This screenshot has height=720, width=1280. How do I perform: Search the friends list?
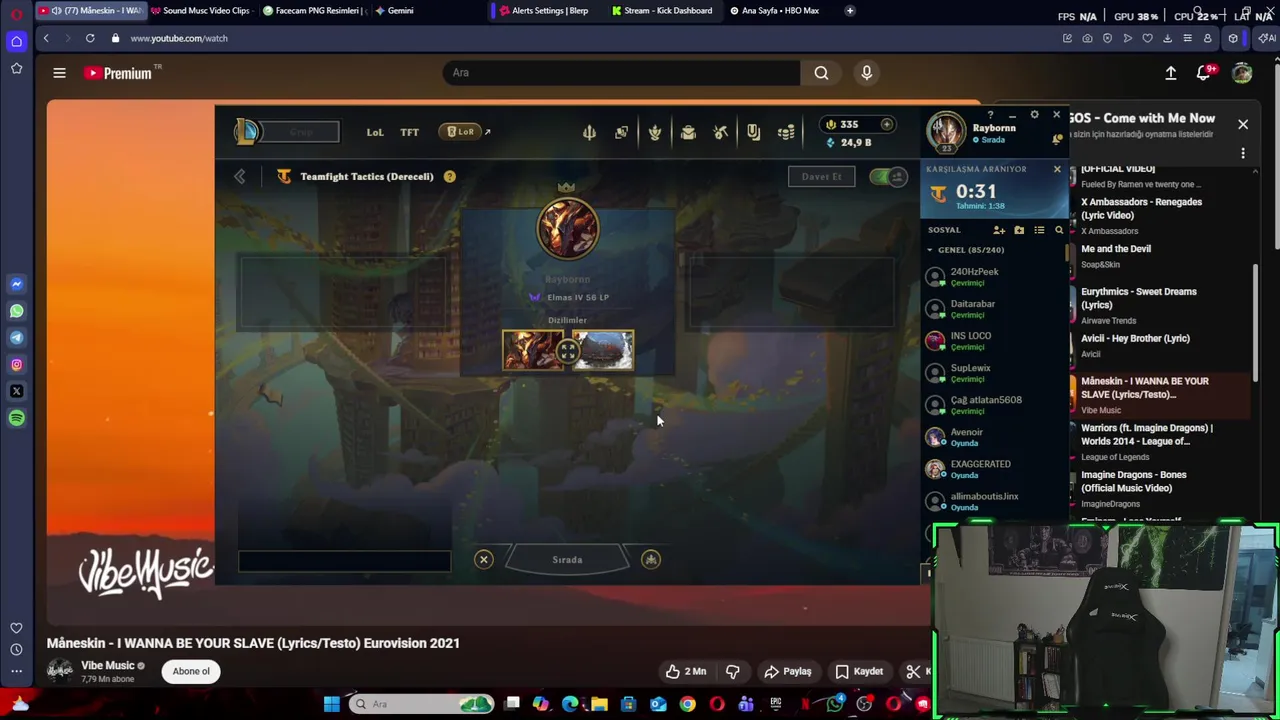[1059, 230]
